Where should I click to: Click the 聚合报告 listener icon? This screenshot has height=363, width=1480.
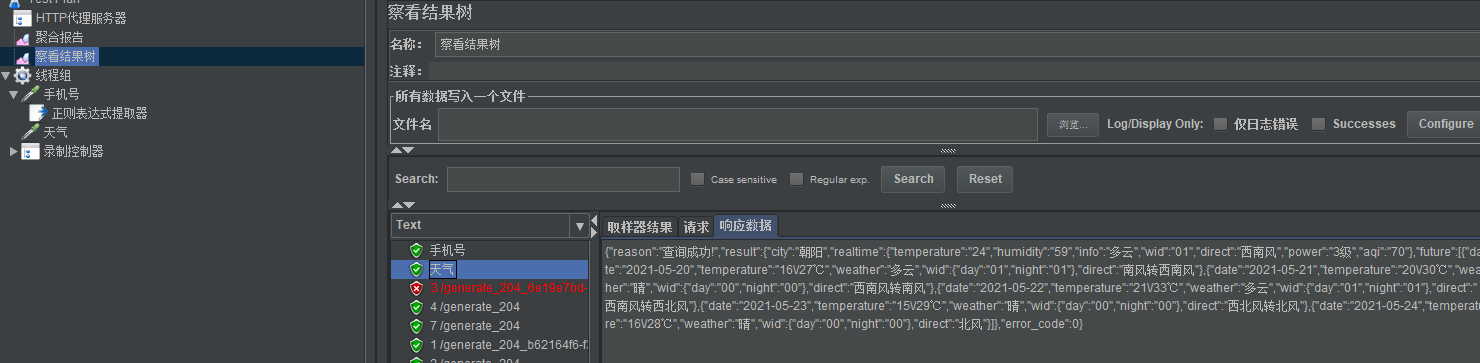(x=22, y=37)
